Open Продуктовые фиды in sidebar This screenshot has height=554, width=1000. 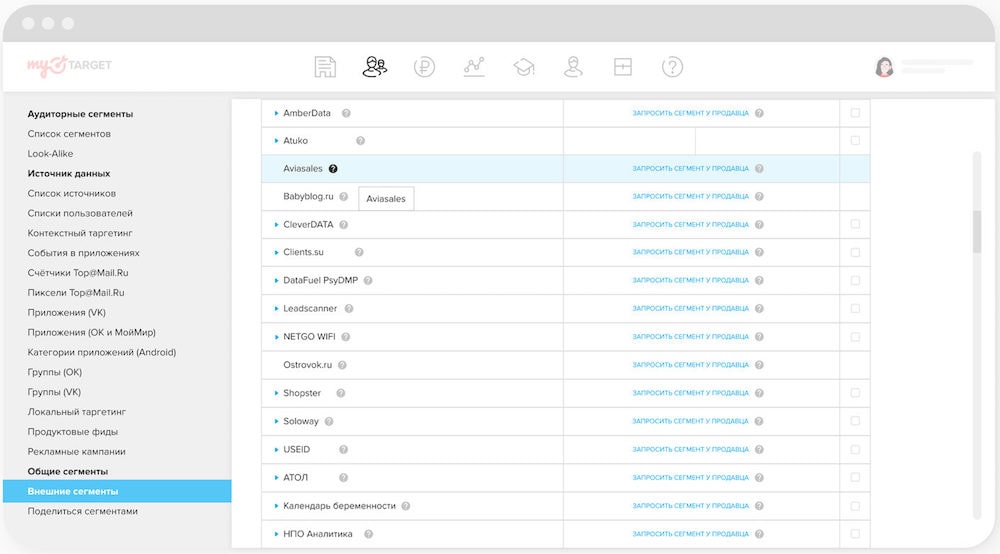click(x=73, y=432)
